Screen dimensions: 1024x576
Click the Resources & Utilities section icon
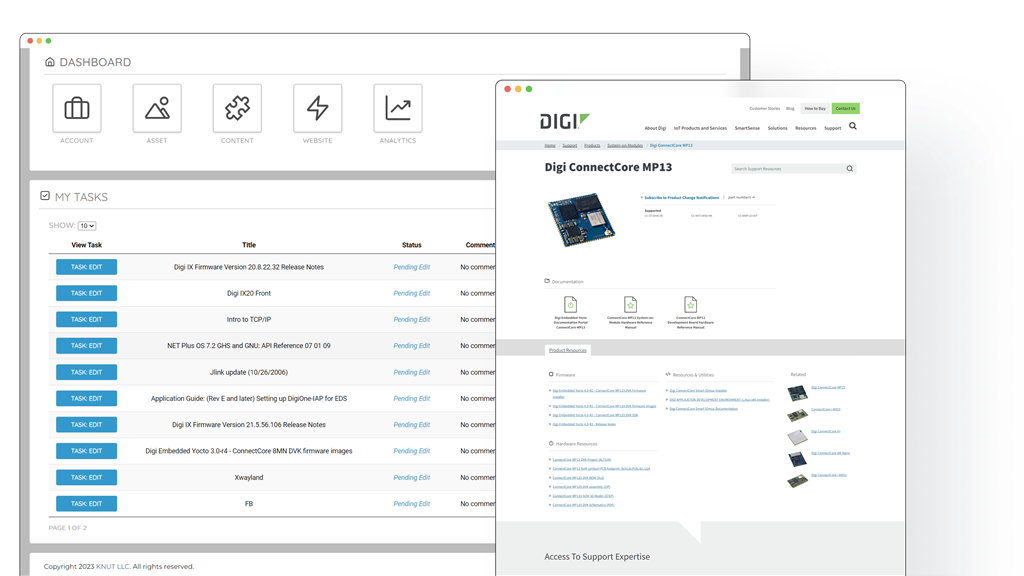(x=668, y=374)
